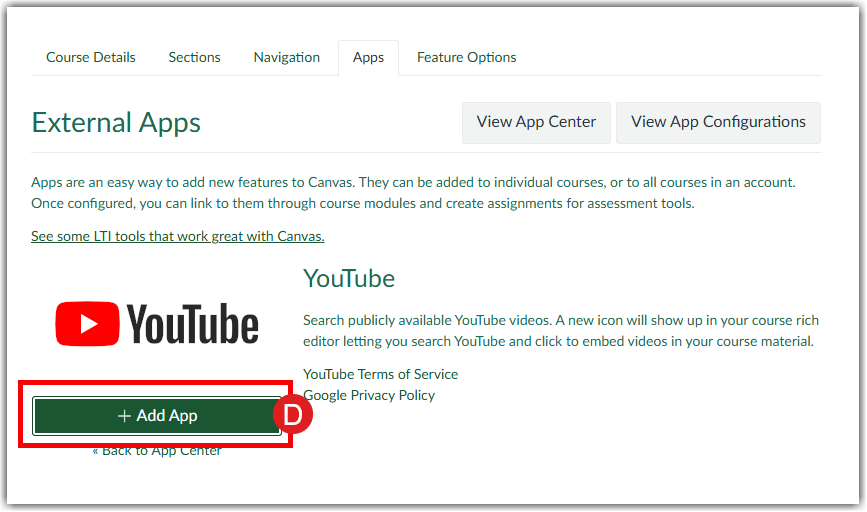
Task: Open the YouTube Terms of Service link
Action: click(381, 374)
